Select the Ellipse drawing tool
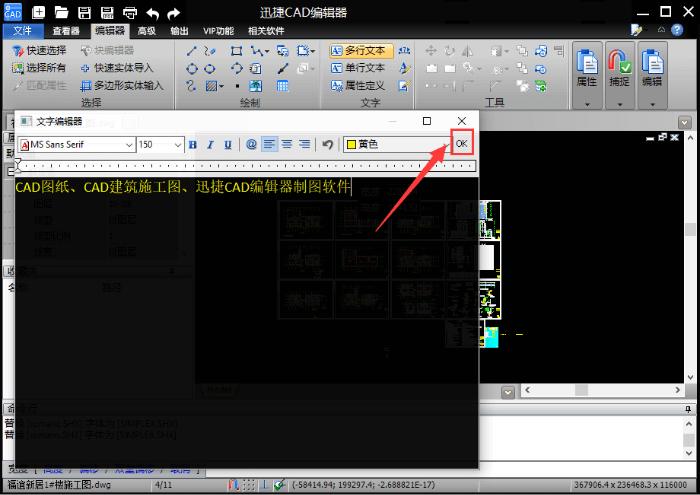The height and width of the screenshot is (495, 700). click(x=209, y=69)
